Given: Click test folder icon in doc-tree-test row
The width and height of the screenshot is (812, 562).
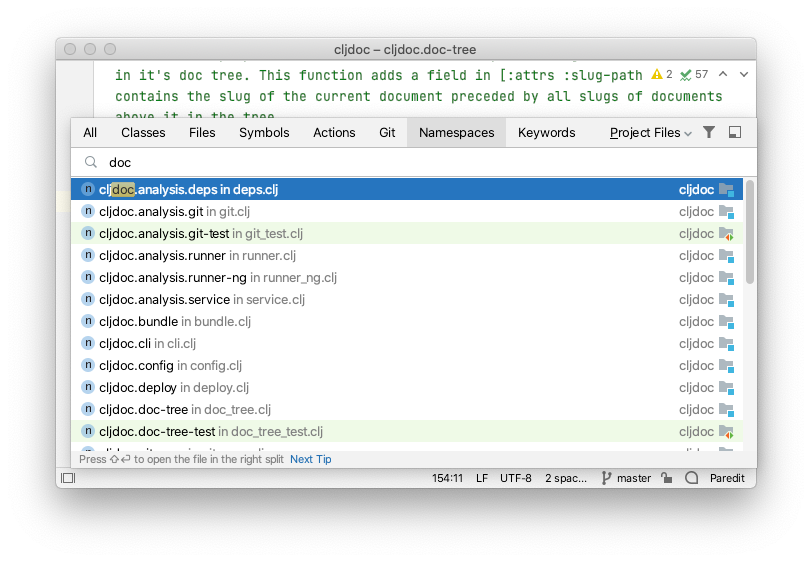Looking at the screenshot, I should (727, 432).
